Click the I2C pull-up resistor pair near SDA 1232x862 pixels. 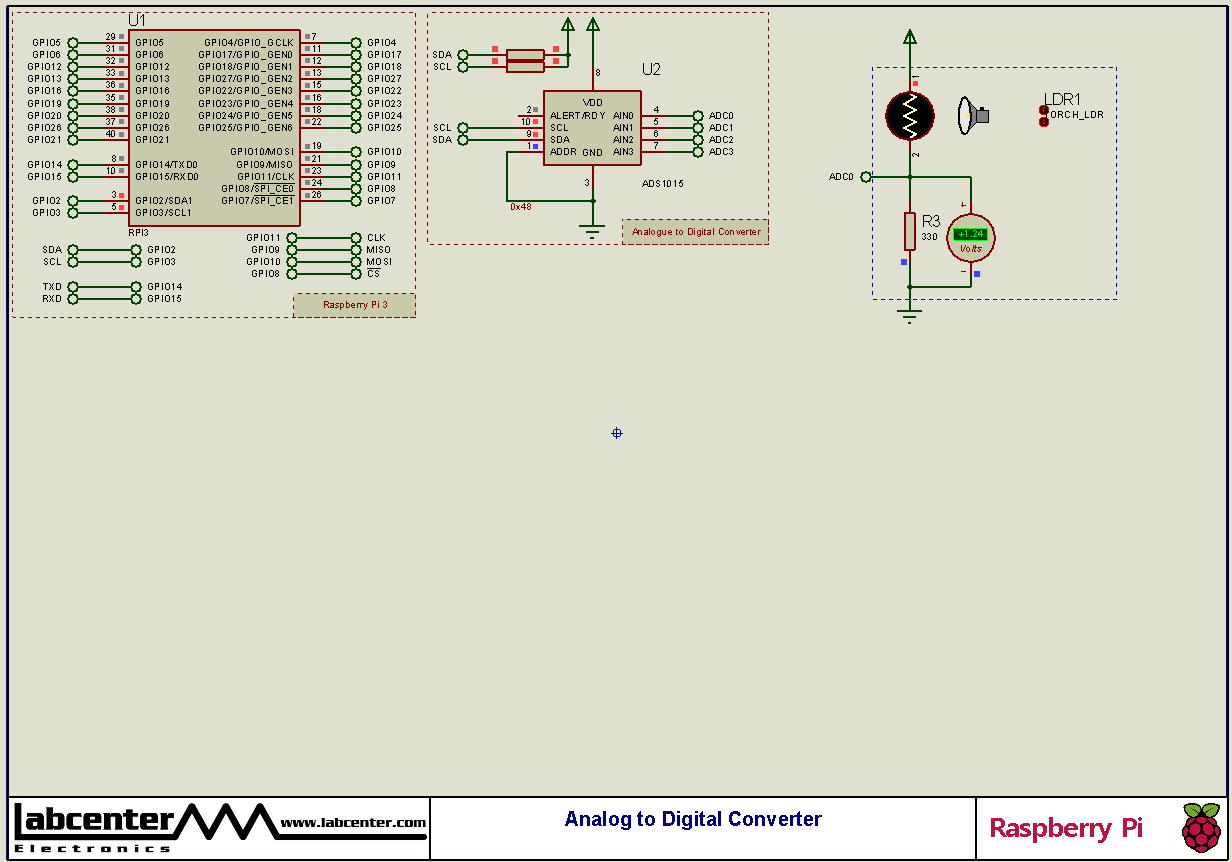(x=524, y=60)
